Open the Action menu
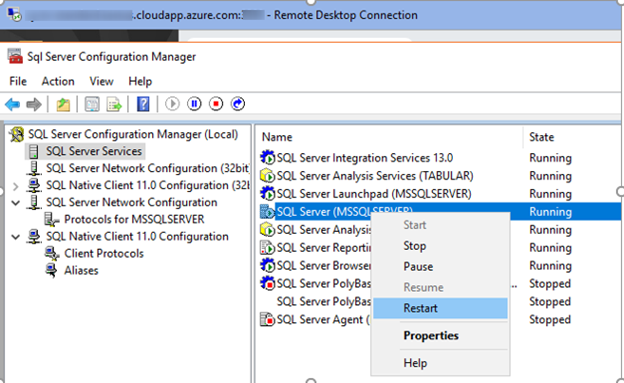Viewport: 624px width, 383px height. click(58, 81)
